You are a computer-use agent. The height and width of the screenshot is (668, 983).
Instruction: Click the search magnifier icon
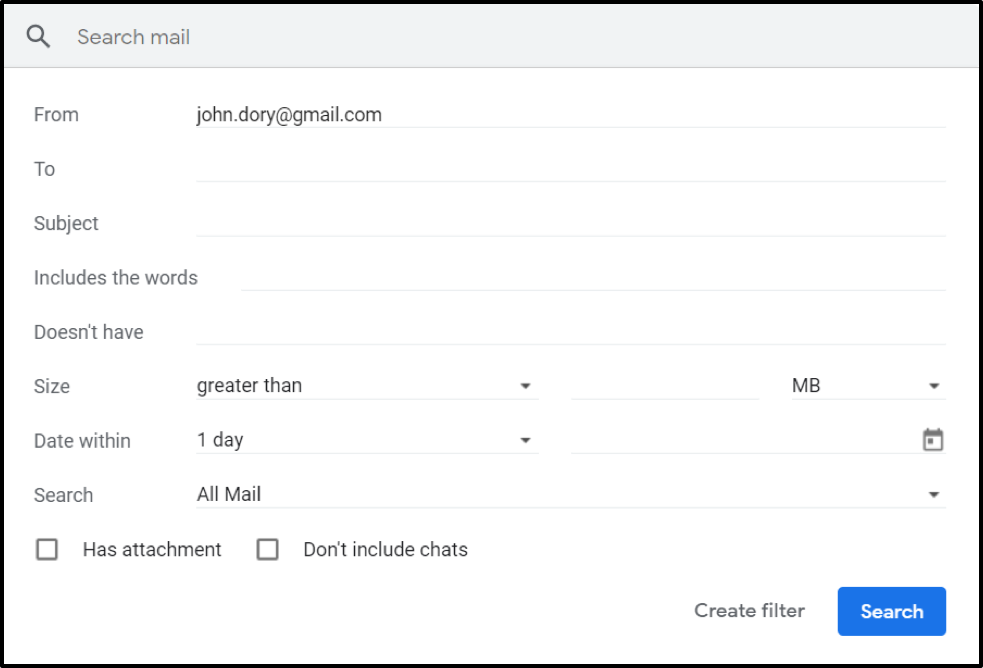38,37
